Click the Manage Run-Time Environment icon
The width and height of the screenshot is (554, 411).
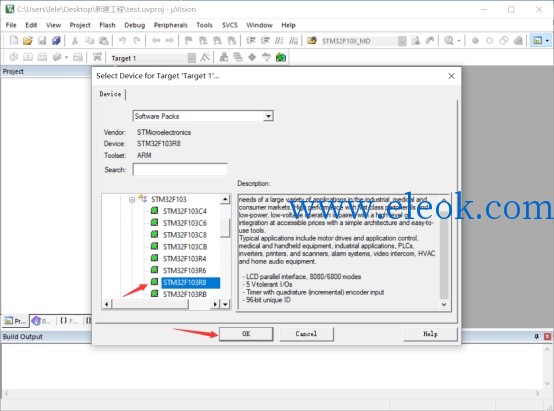[x=252, y=57]
